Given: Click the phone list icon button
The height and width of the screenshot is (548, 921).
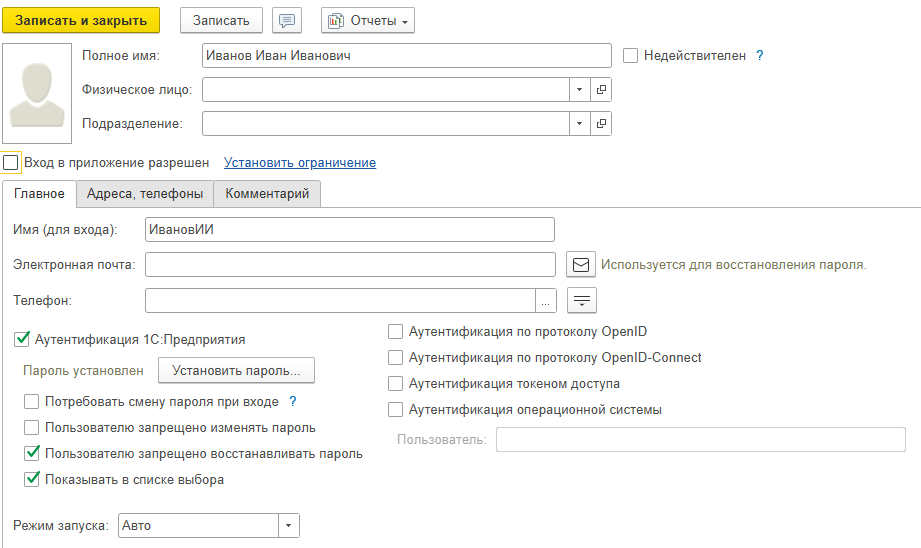Looking at the screenshot, I should [x=581, y=300].
